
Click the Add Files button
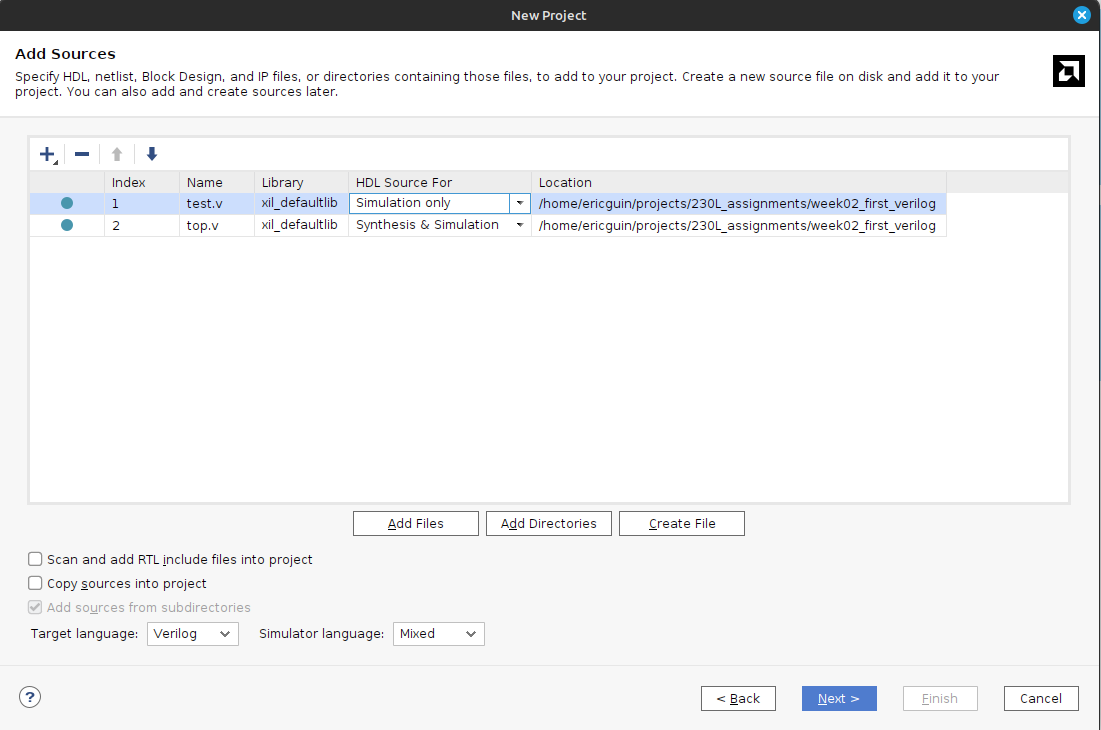click(x=415, y=523)
